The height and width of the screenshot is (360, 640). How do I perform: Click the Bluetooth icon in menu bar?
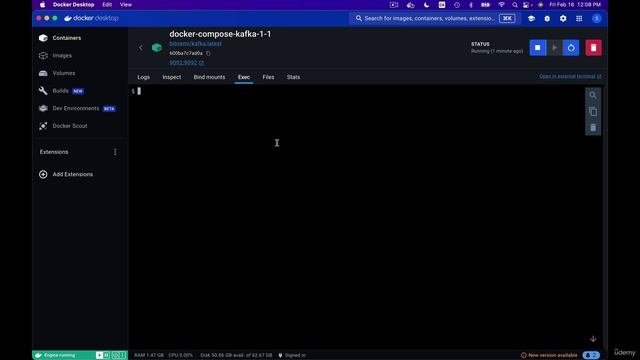471,5
